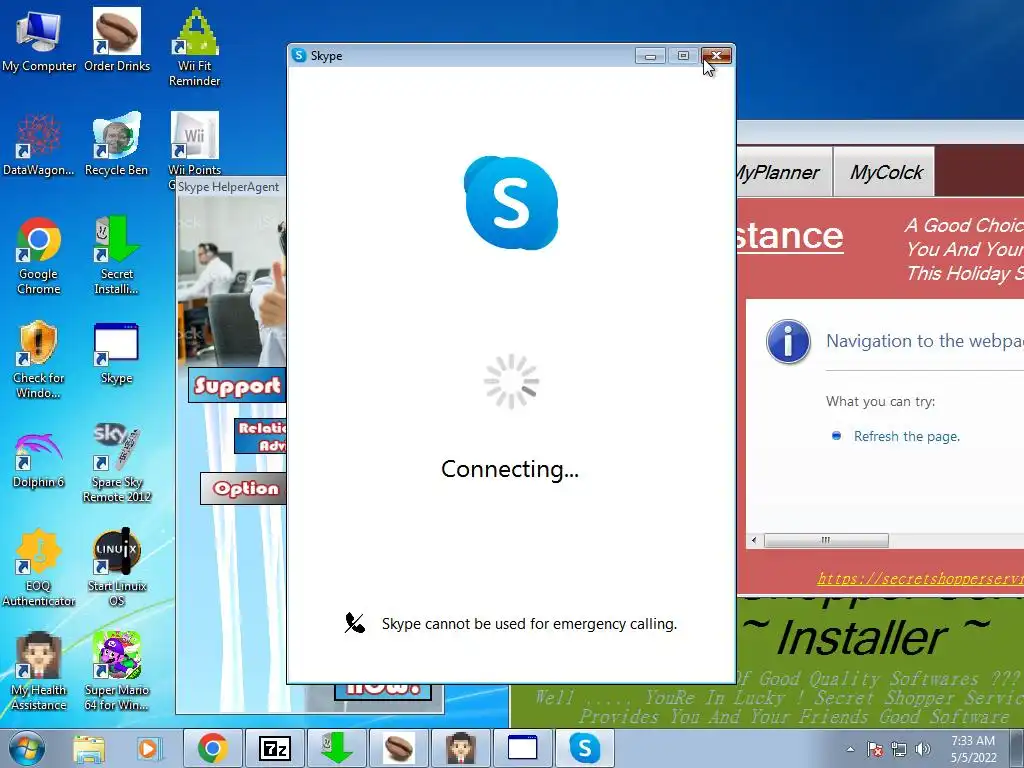This screenshot has width=1024, height=768.
Task: Open Windows Media Player in the taskbar
Action: 148,749
